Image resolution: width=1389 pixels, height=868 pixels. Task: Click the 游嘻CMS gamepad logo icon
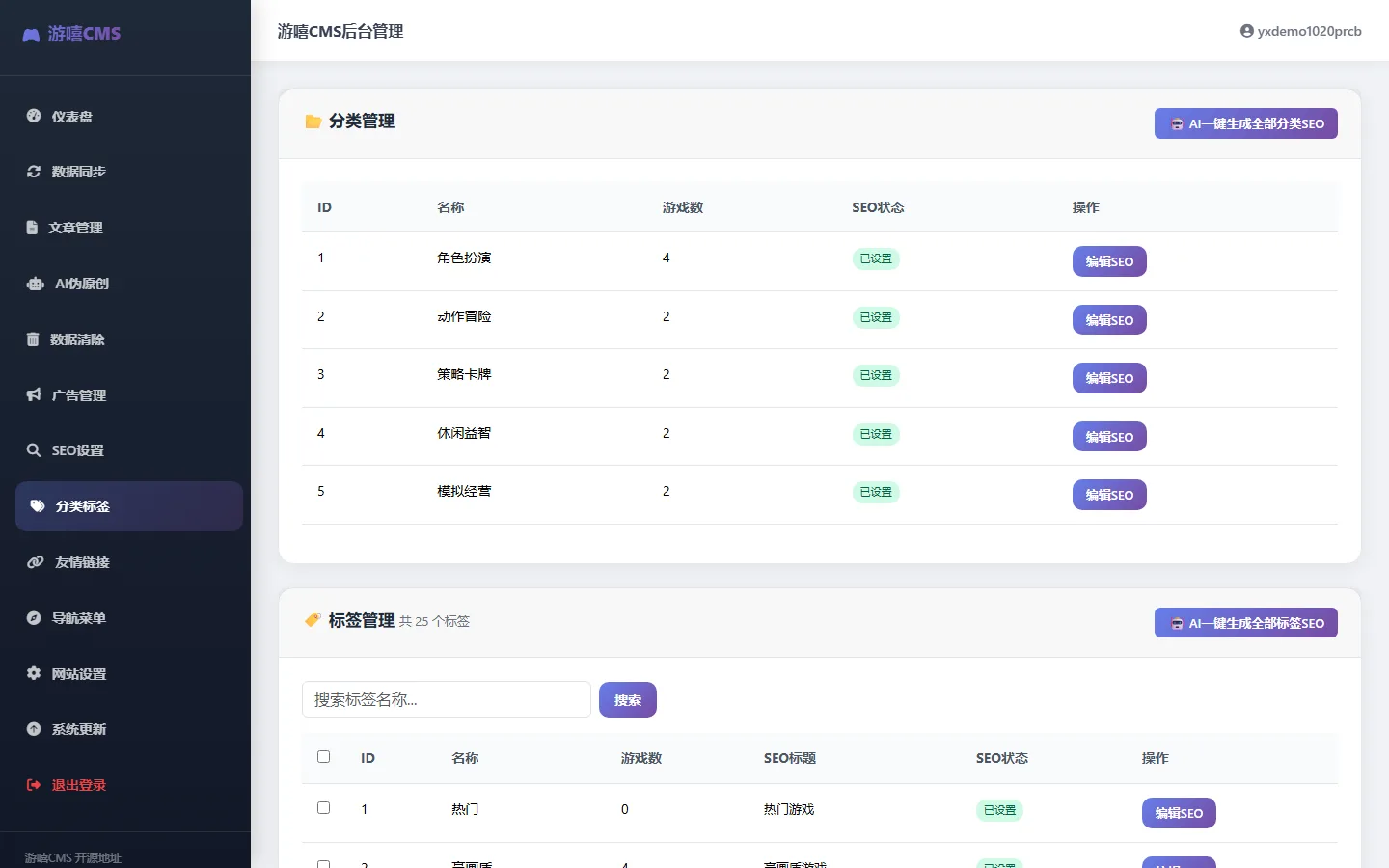click(x=31, y=35)
